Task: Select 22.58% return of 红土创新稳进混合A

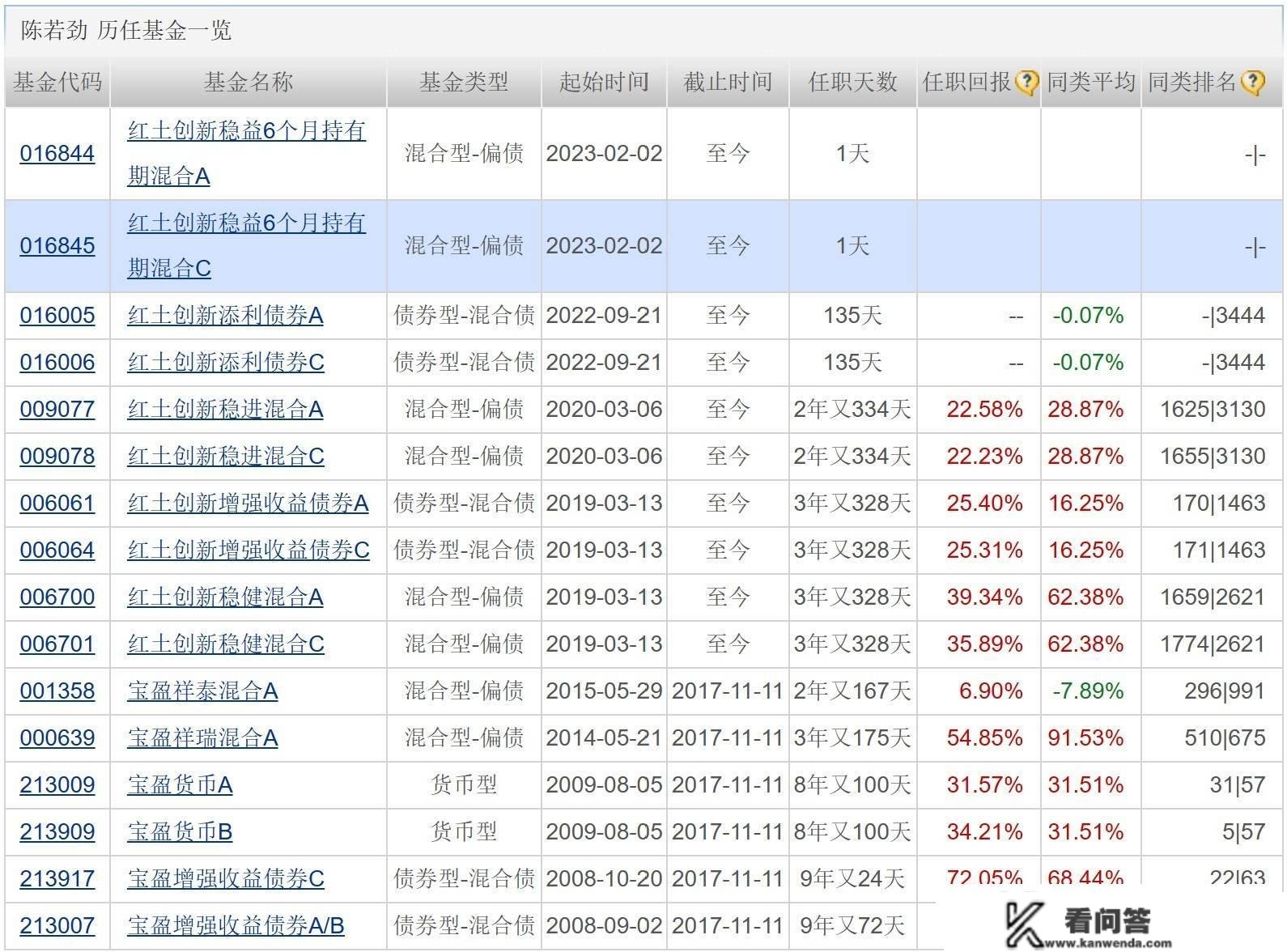Action: pos(985,410)
